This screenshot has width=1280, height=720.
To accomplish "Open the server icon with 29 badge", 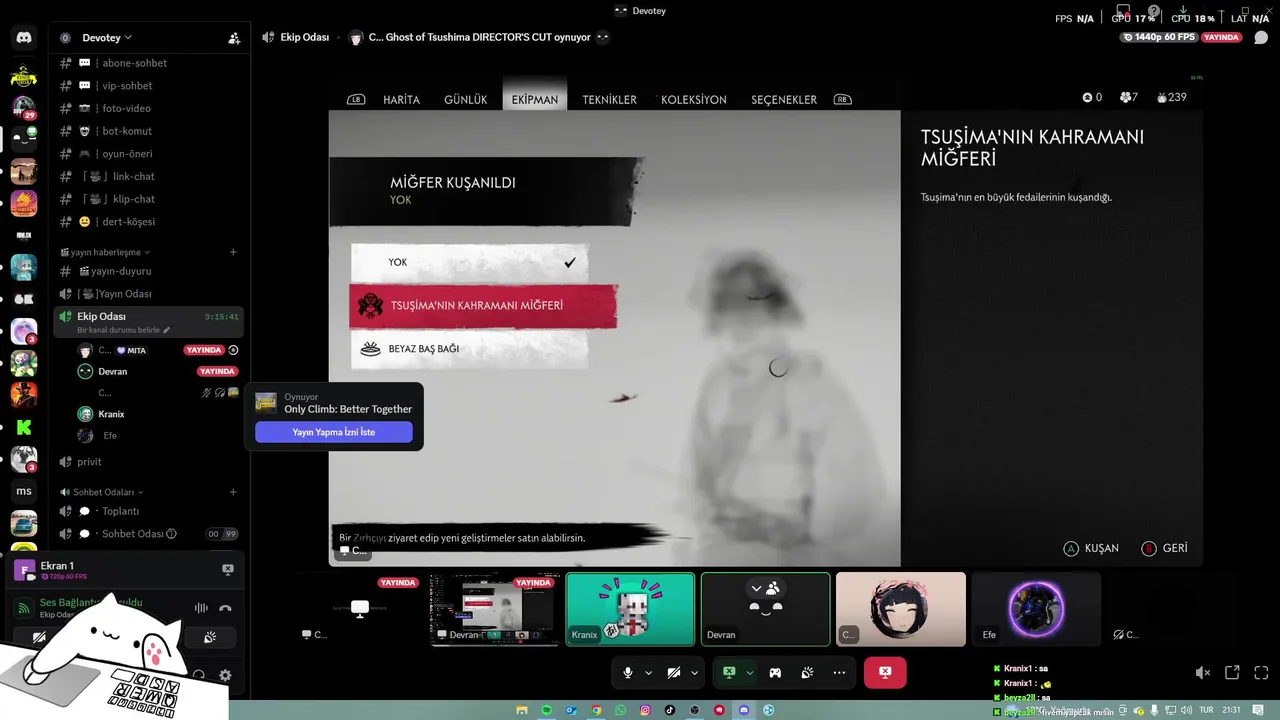I will pyautogui.click(x=24, y=106).
